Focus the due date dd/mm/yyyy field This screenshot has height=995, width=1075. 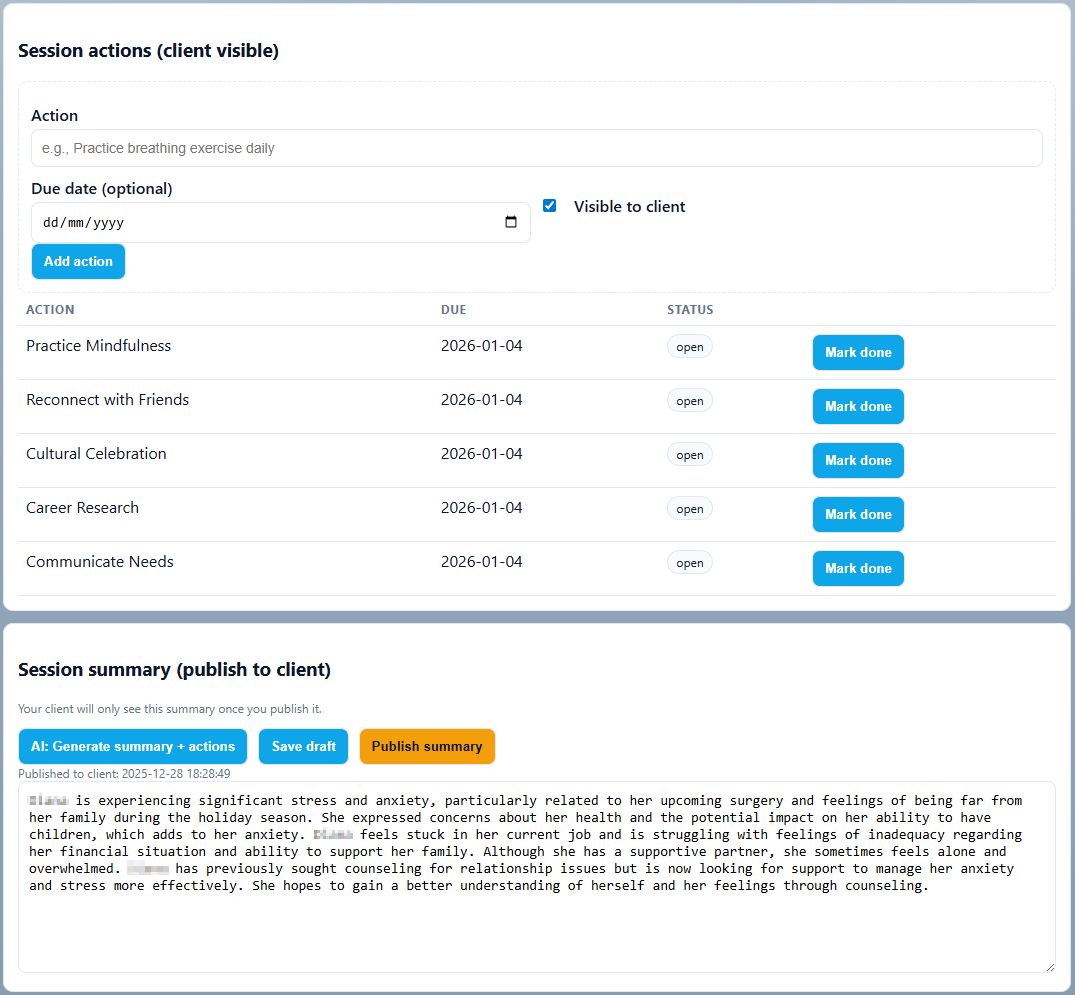[x=260, y=223]
